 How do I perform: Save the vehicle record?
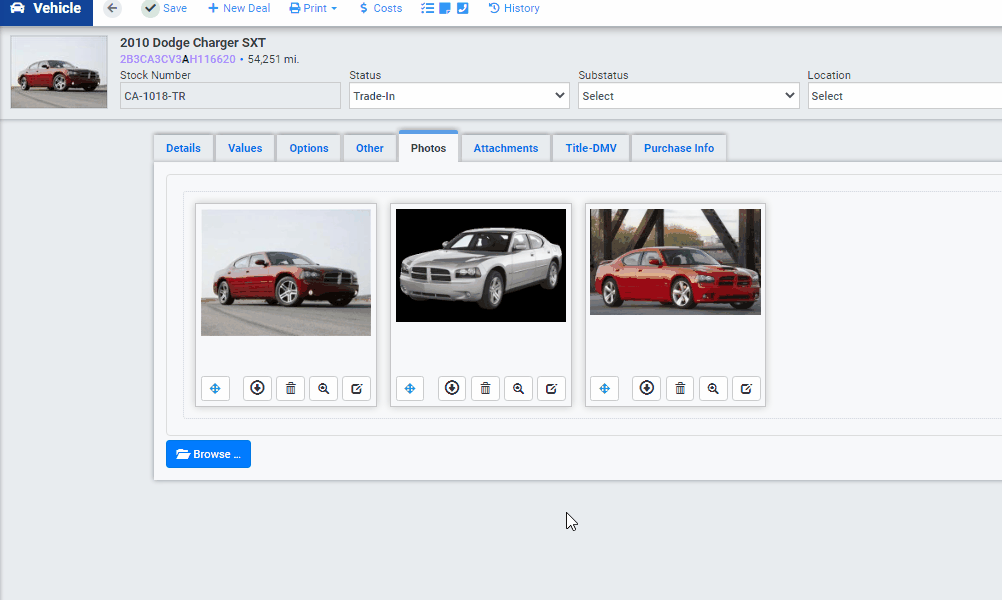point(165,8)
